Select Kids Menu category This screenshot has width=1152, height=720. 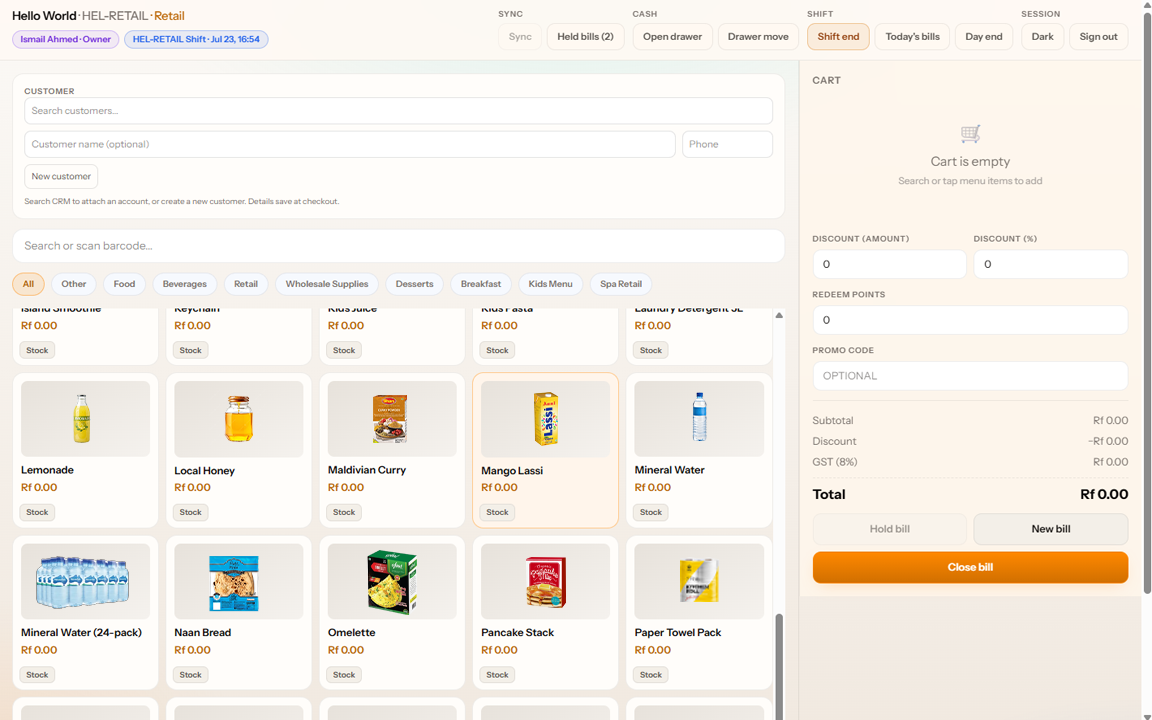pos(550,284)
